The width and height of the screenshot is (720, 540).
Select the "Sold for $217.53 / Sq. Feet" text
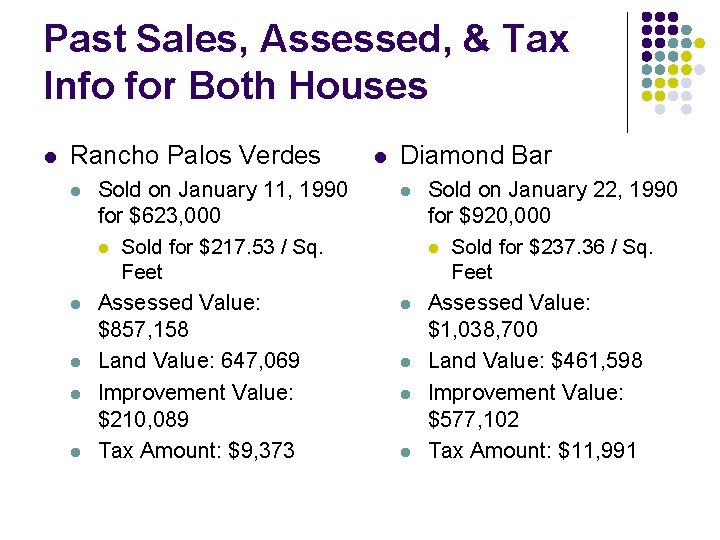pyautogui.click(x=221, y=259)
